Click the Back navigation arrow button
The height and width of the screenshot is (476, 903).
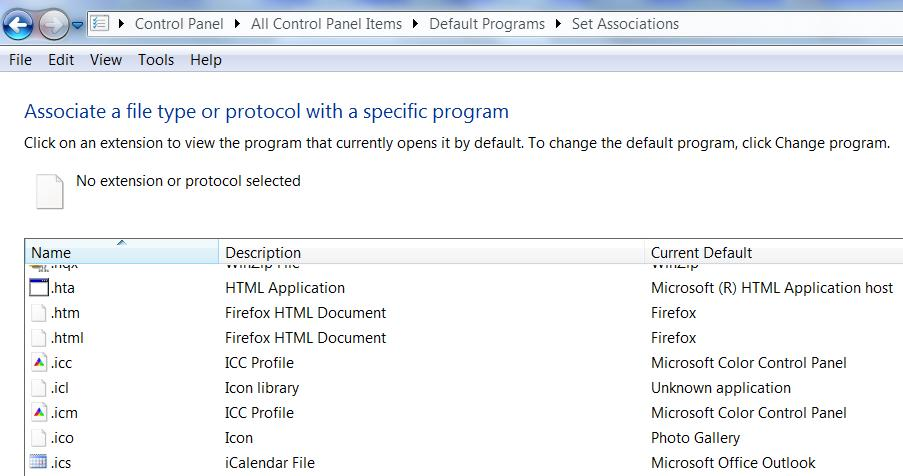[x=19, y=23]
